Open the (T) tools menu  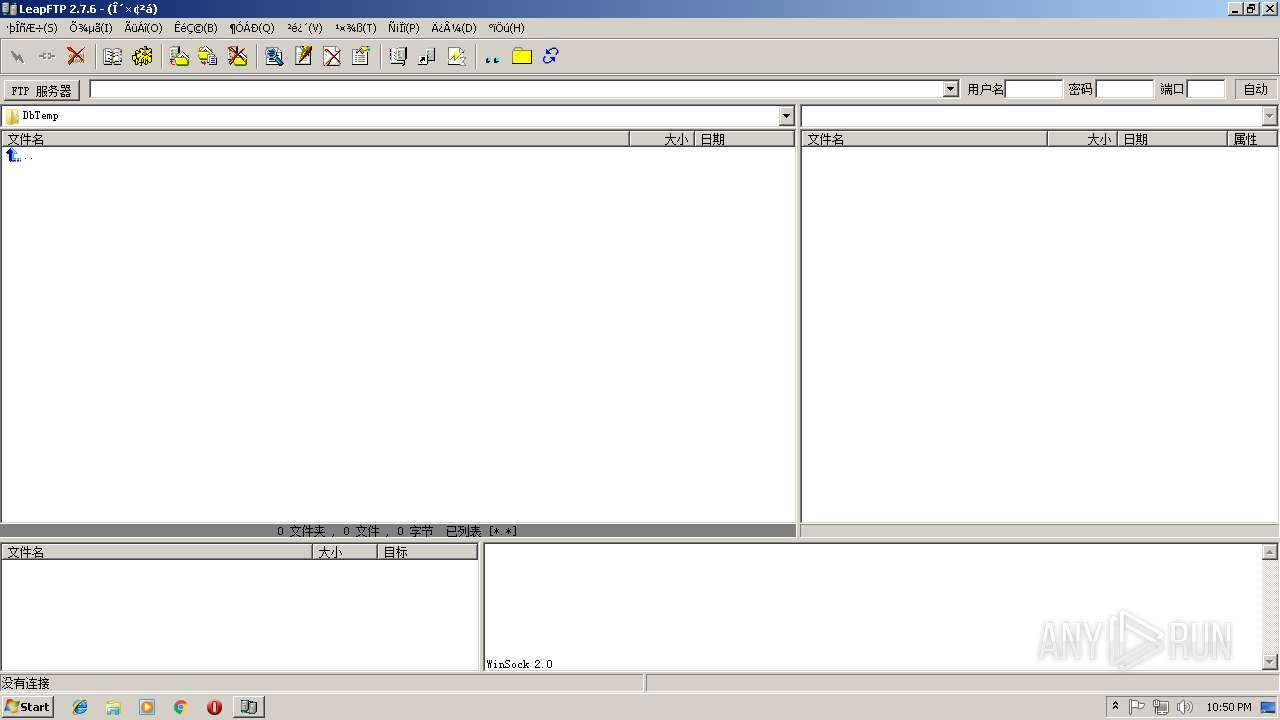click(356, 28)
